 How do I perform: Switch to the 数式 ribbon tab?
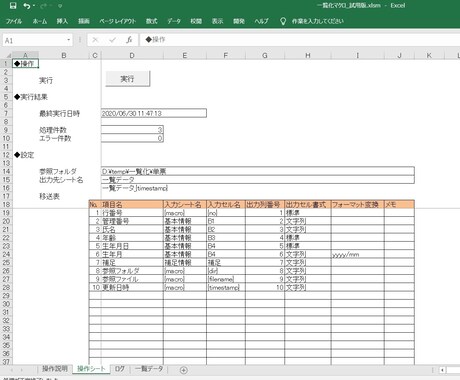pos(151,21)
